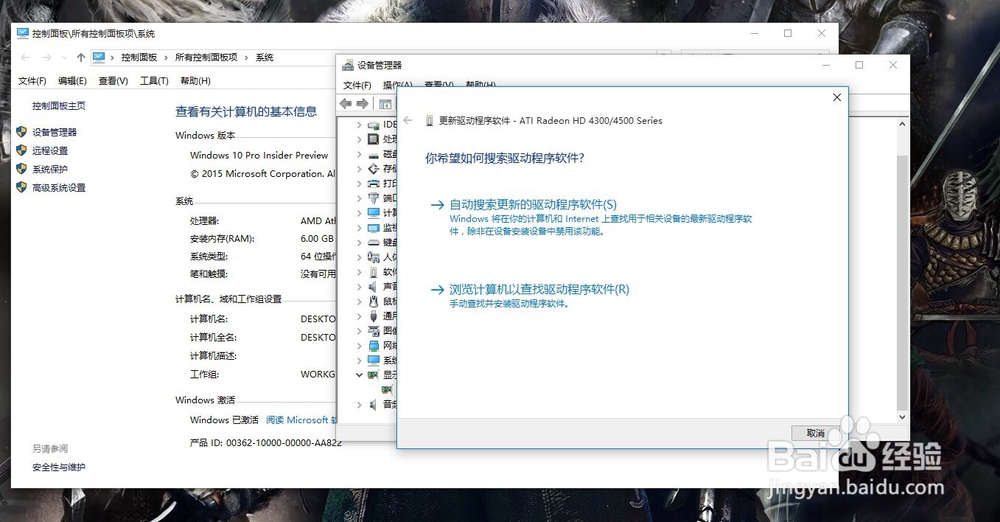Expand the mice category arrow
1000x522 pixels.
point(359,301)
